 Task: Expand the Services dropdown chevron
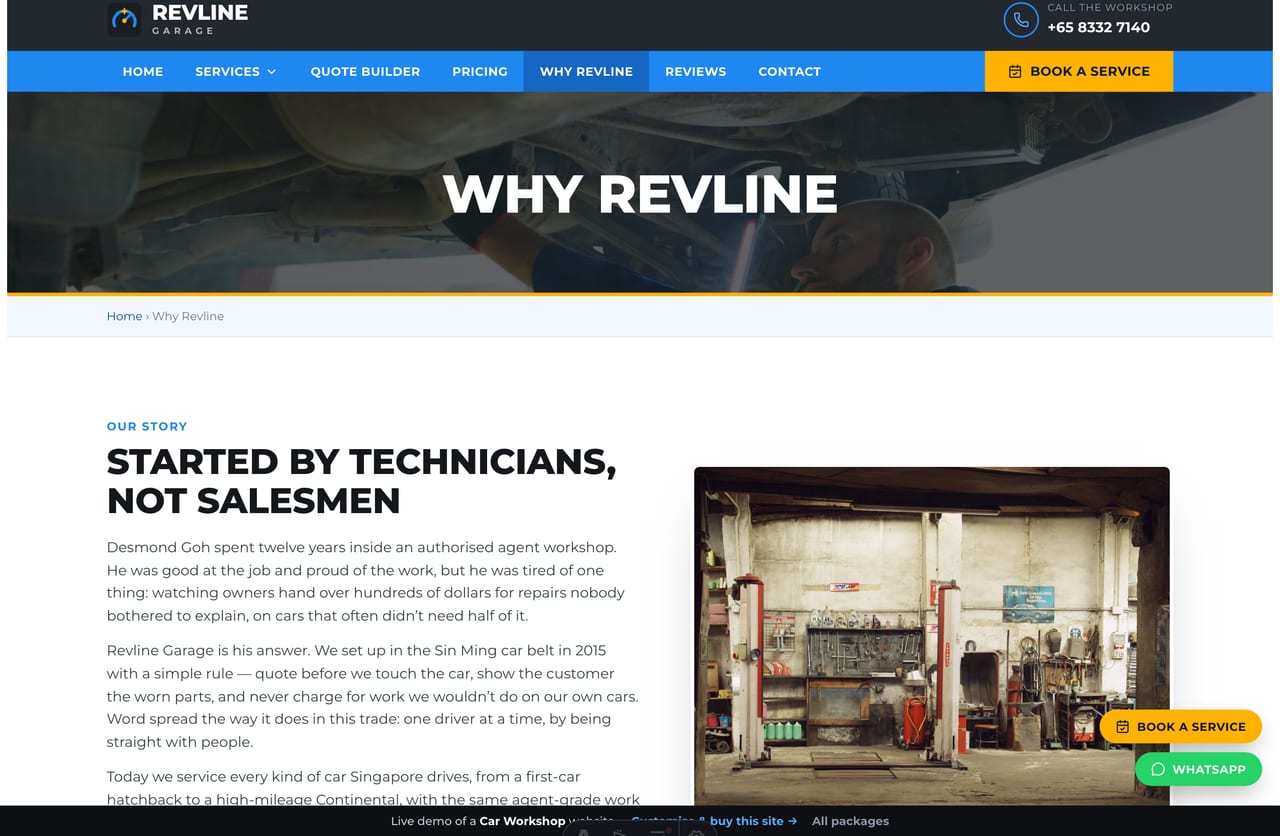coord(271,72)
